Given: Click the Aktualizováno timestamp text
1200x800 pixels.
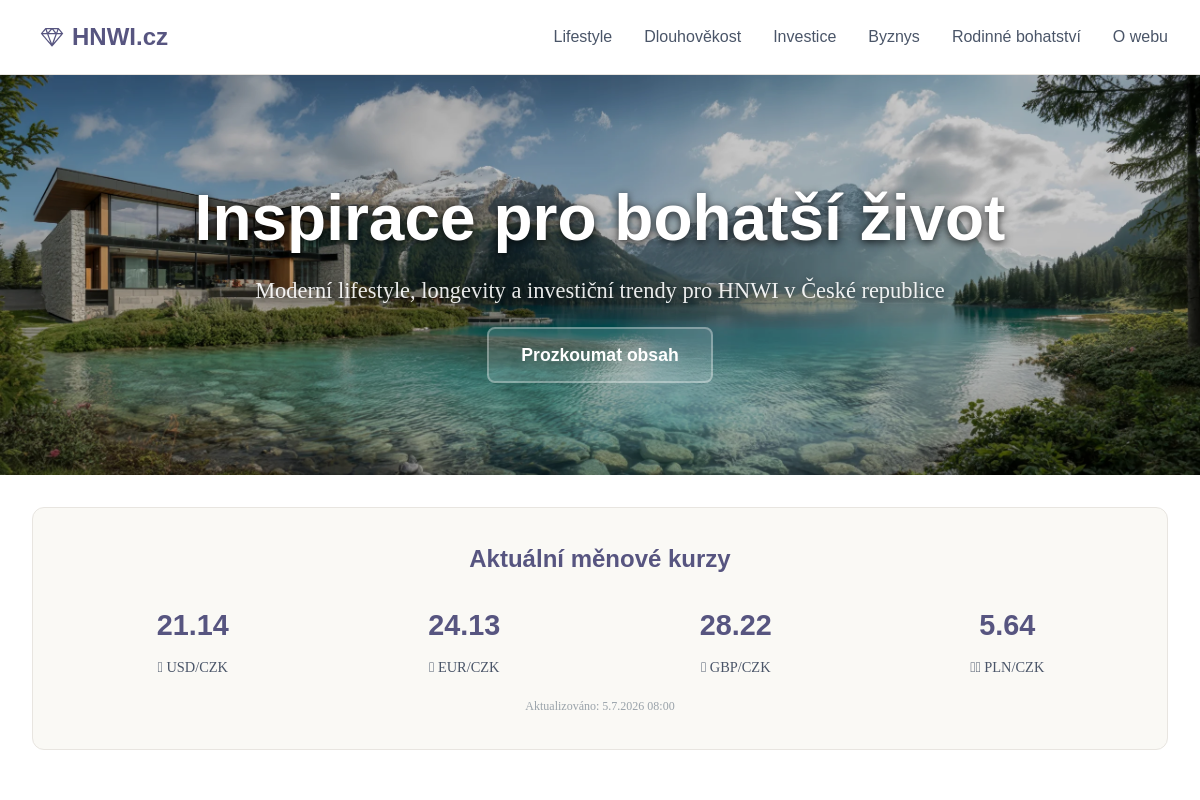Looking at the screenshot, I should click(x=600, y=706).
